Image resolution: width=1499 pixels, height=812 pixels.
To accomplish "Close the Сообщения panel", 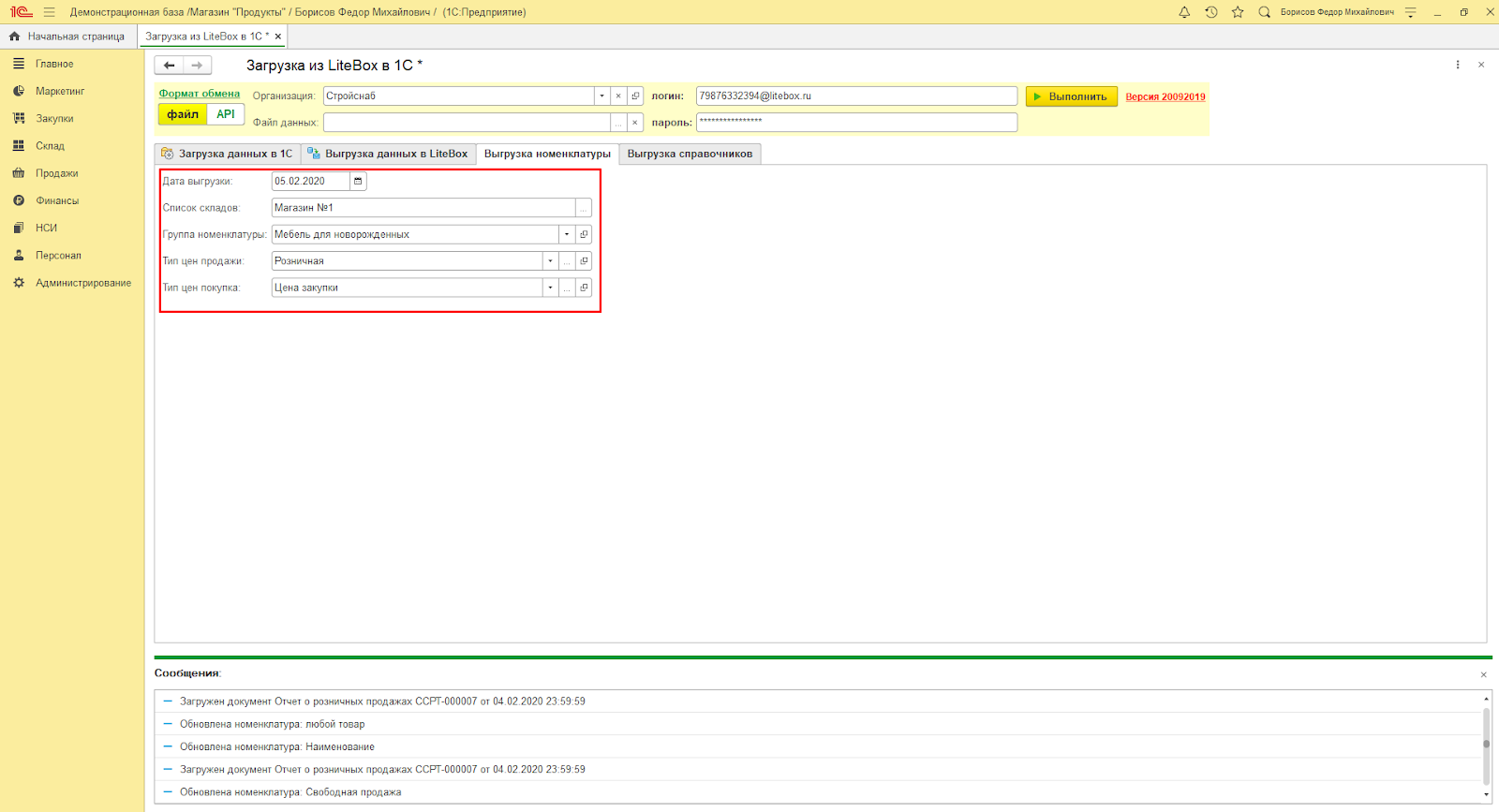I will click(1483, 674).
